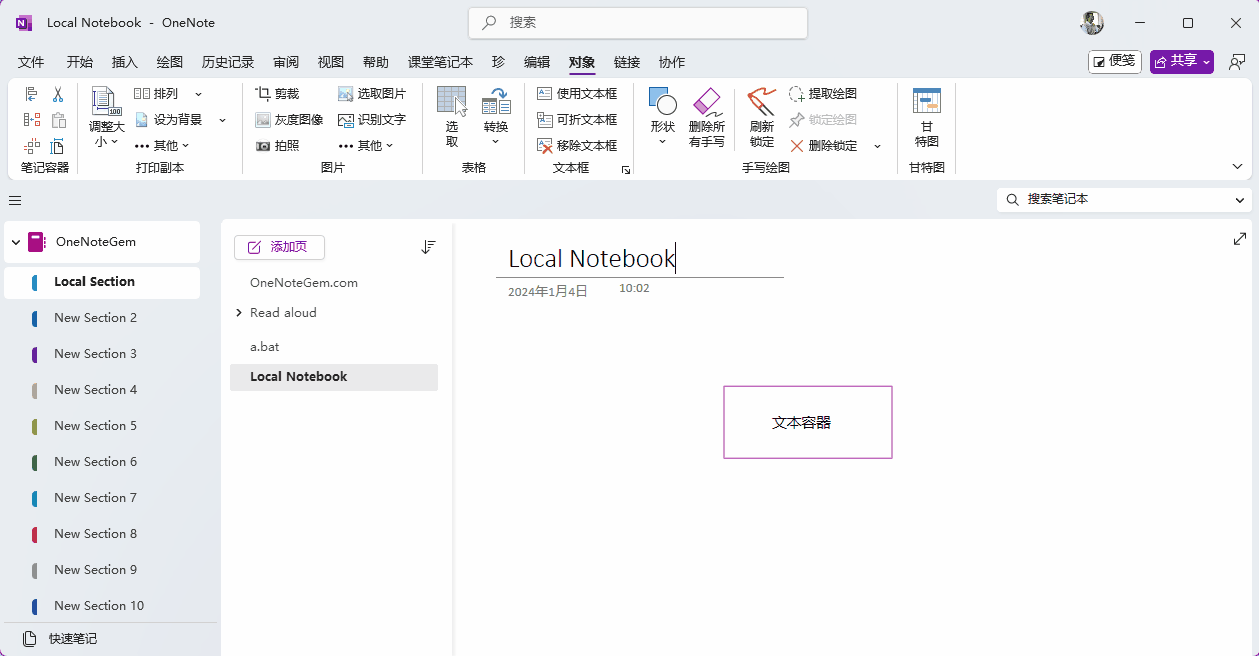Click the 删除所有手写 eraser icon
Viewport: 1259px width, 656px height.
pyautogui.click(x=707, y=101)
